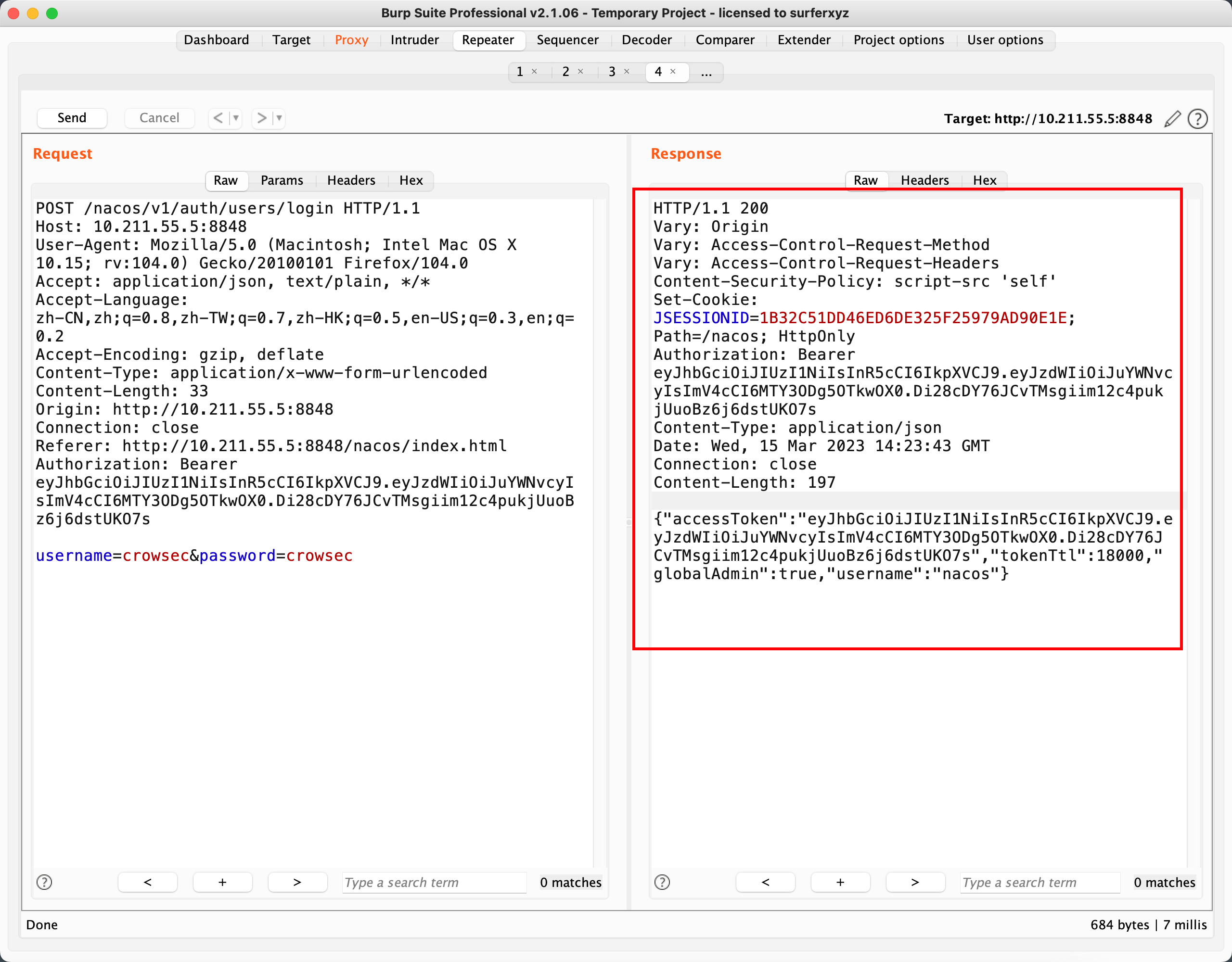
Task: Click request search previous match button
Action: point(148,882)
